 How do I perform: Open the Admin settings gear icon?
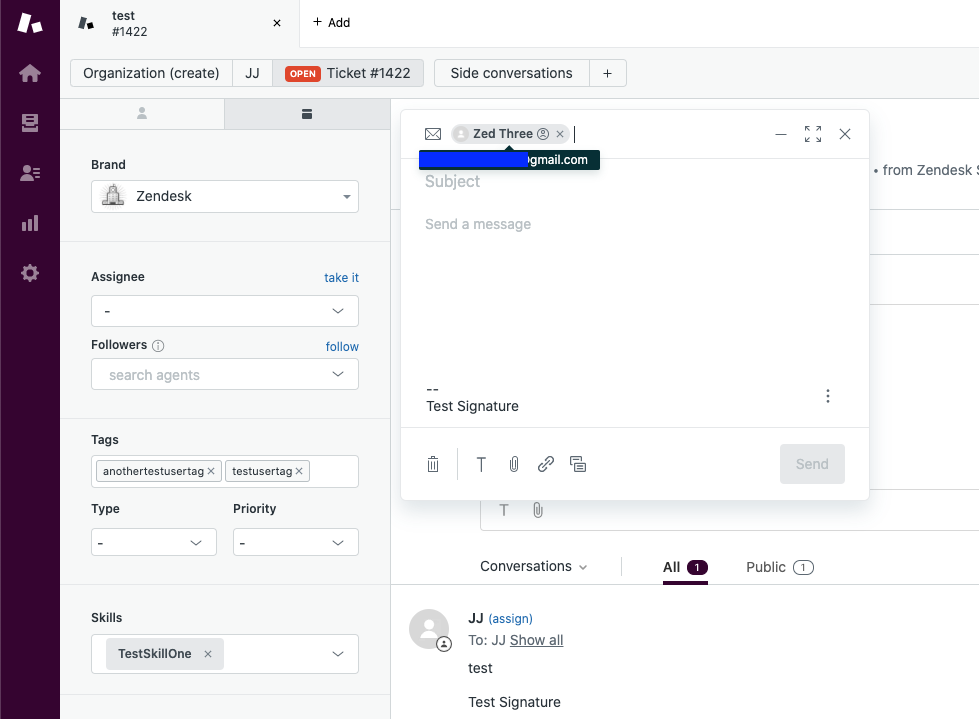click(29, 273)
